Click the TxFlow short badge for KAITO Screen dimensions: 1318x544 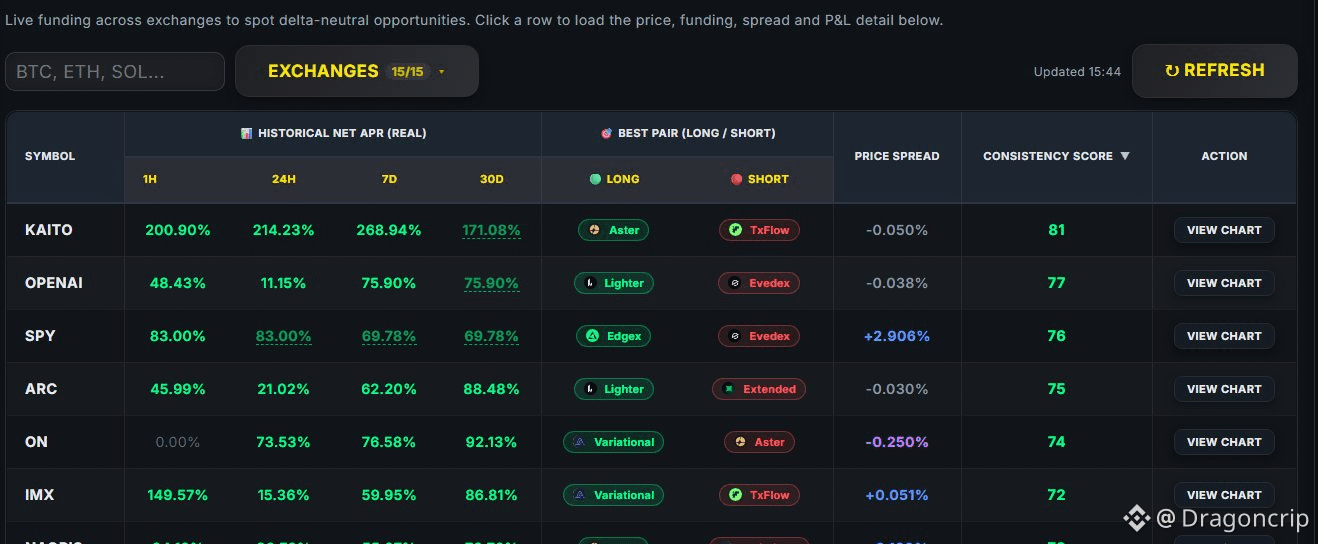pos(759,230)
